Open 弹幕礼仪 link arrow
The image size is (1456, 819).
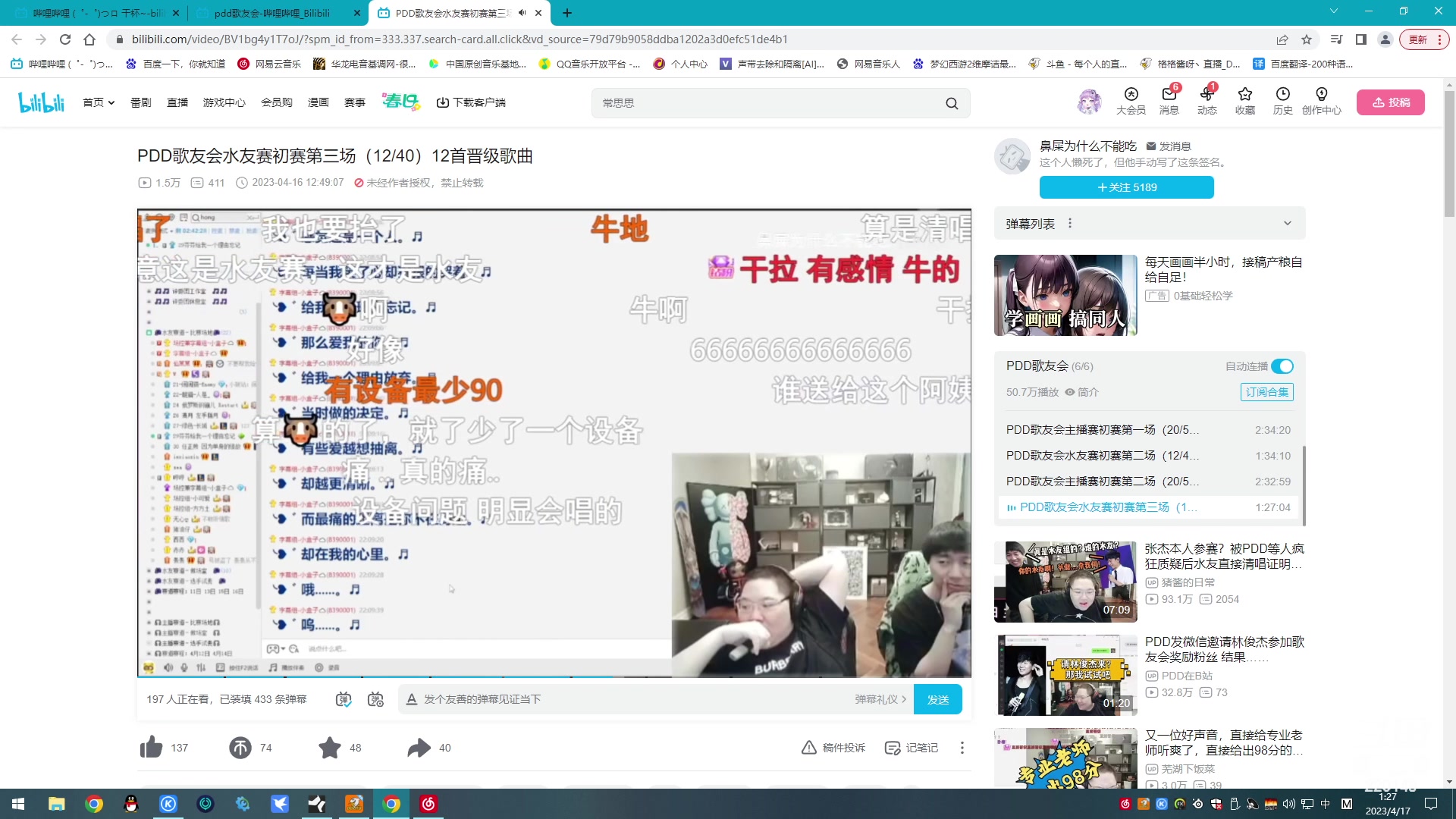(x=880, y=699)
